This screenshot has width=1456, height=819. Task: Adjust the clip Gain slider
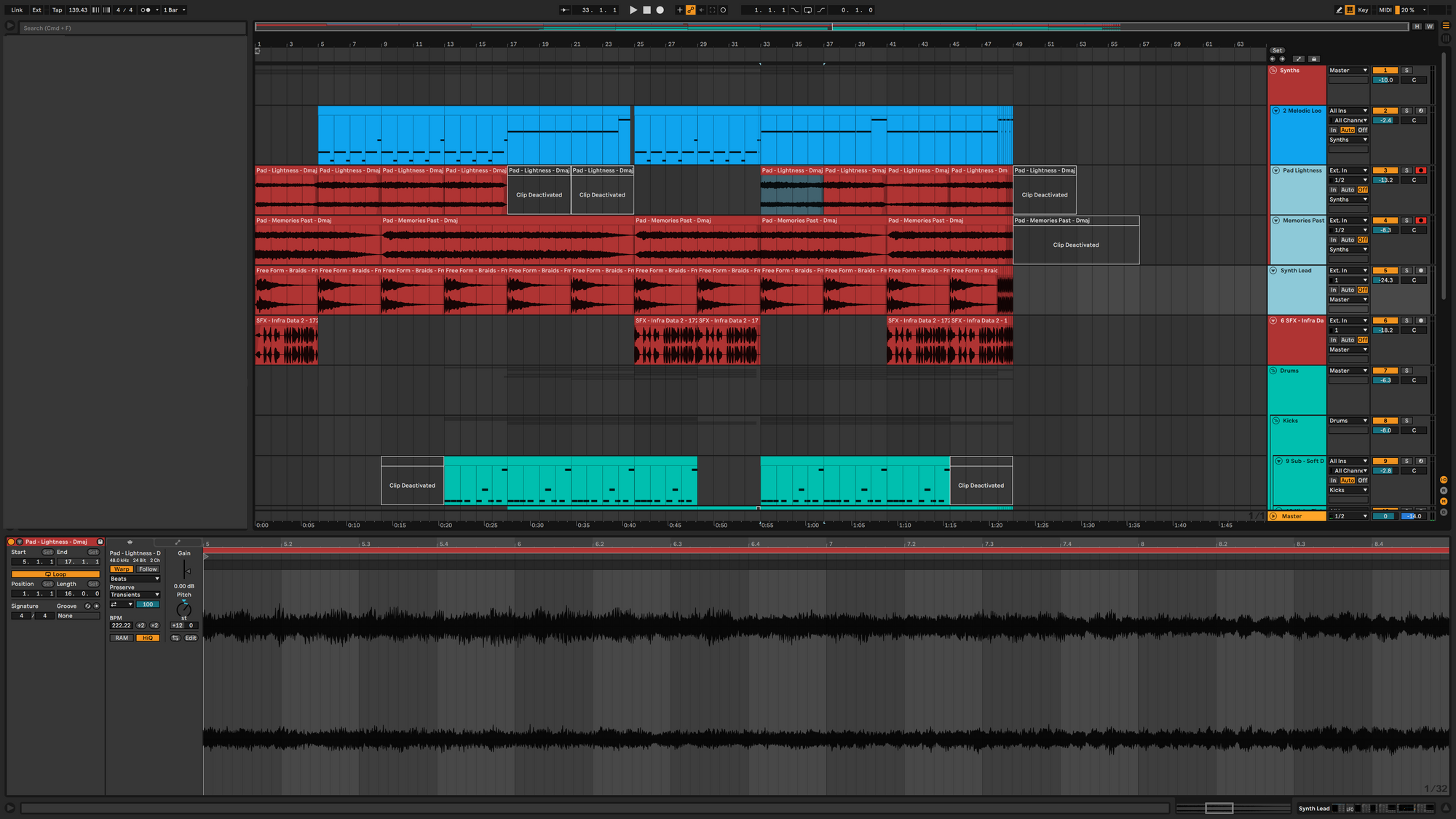tap(185, 571)
